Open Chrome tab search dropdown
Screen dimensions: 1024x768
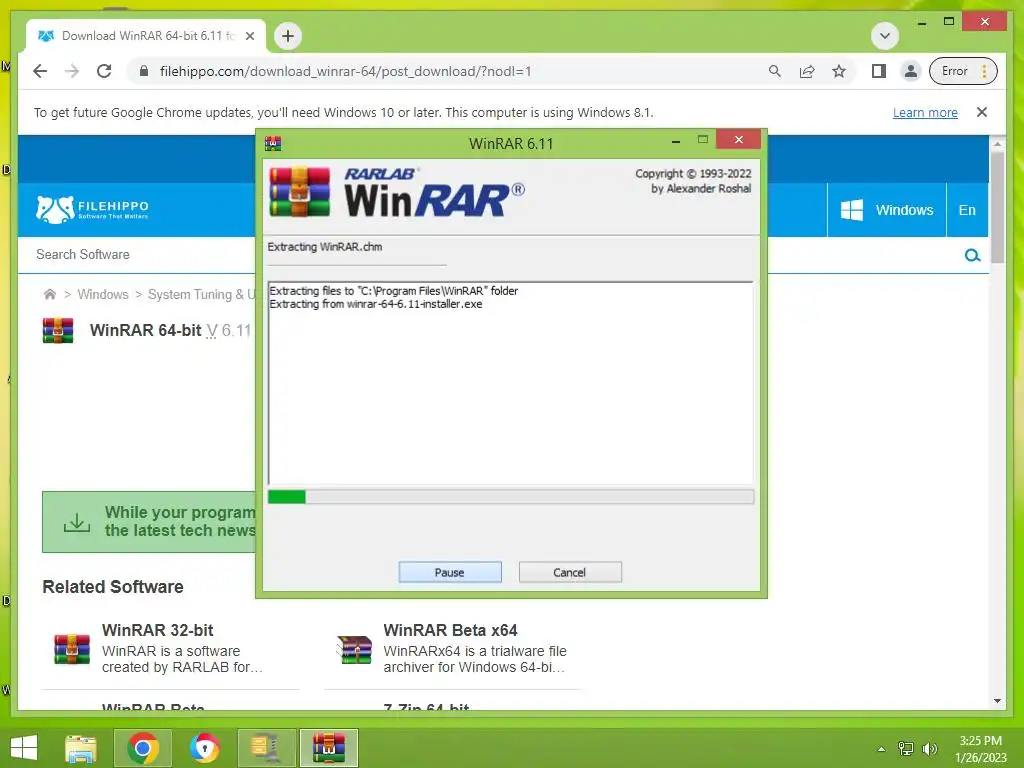click(x=885, y=36)
